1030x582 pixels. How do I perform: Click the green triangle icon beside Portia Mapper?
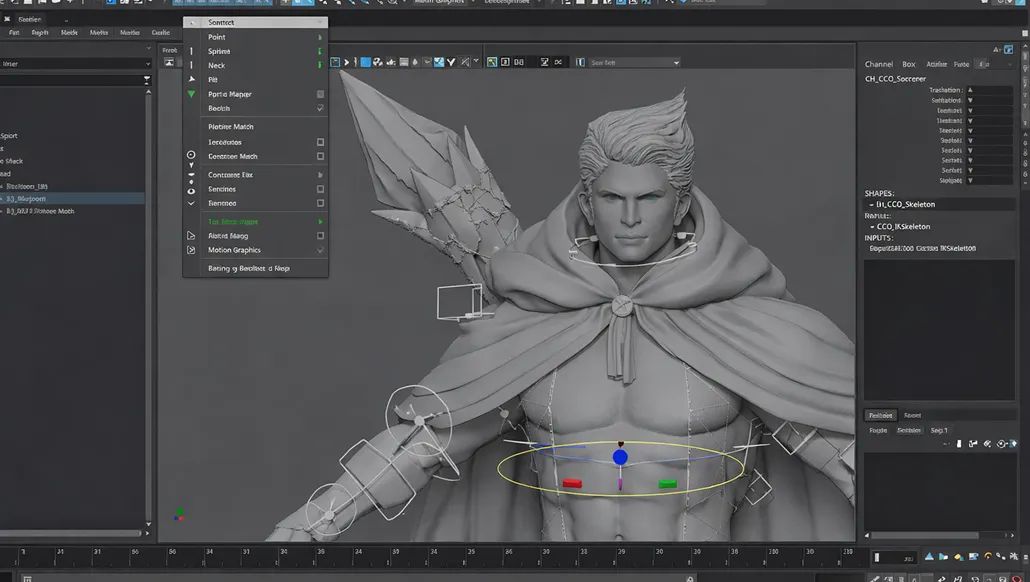click(191, 94)
